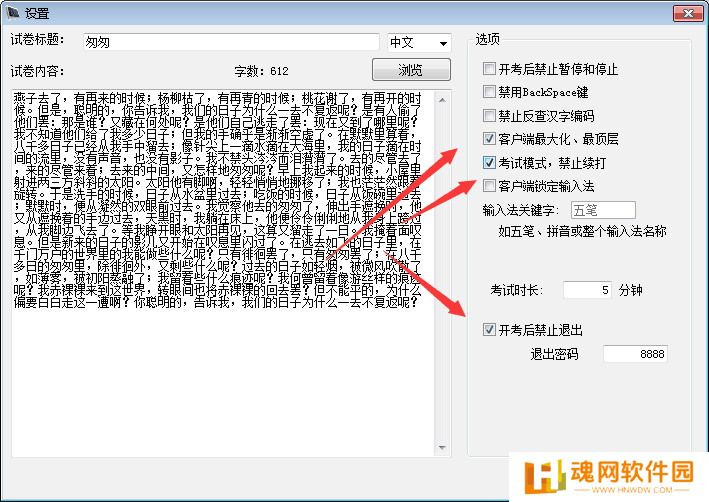Click the 退出密码 field showing 8888

point(635,354)
